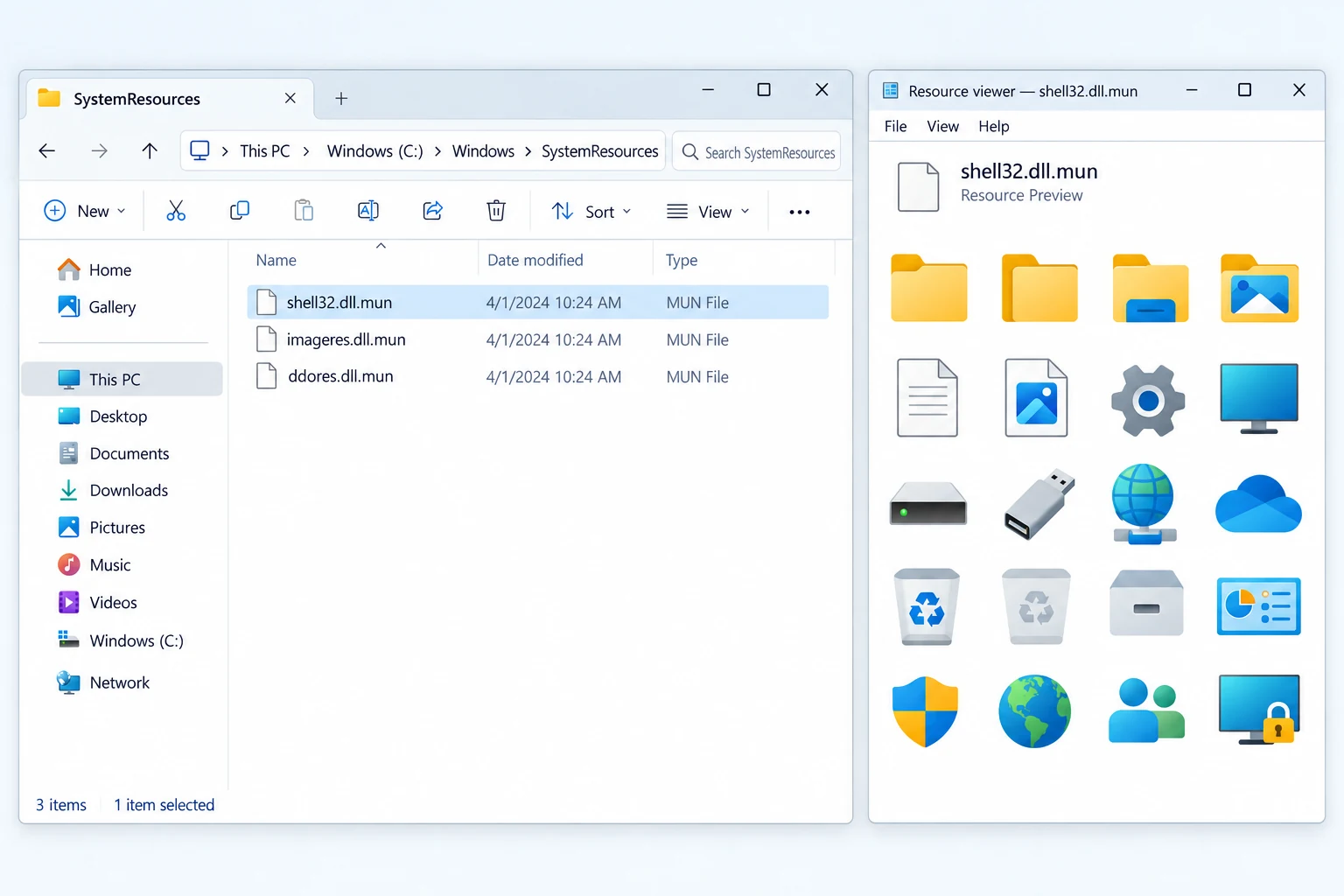Screen dimensions: 1344x896
Task: Click the Delete trash icon in the toolbar
Action: [496, 211]
